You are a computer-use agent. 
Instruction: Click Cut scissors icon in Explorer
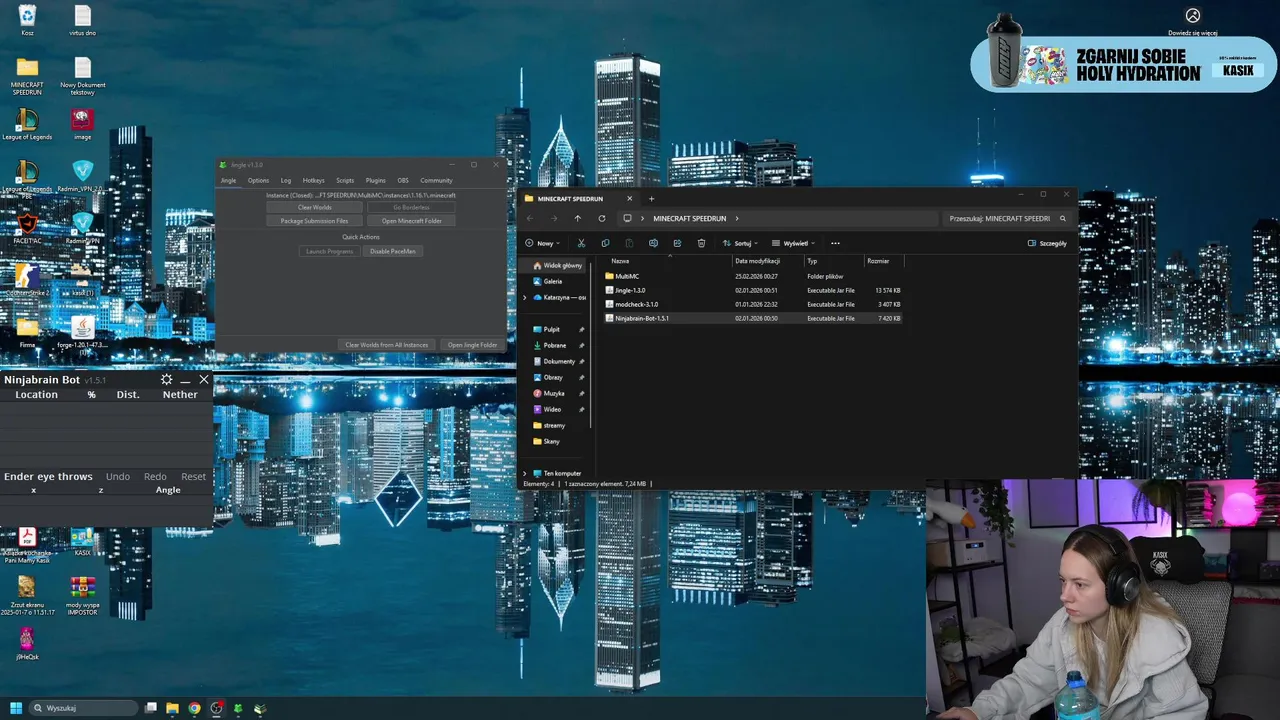point(581,243)
